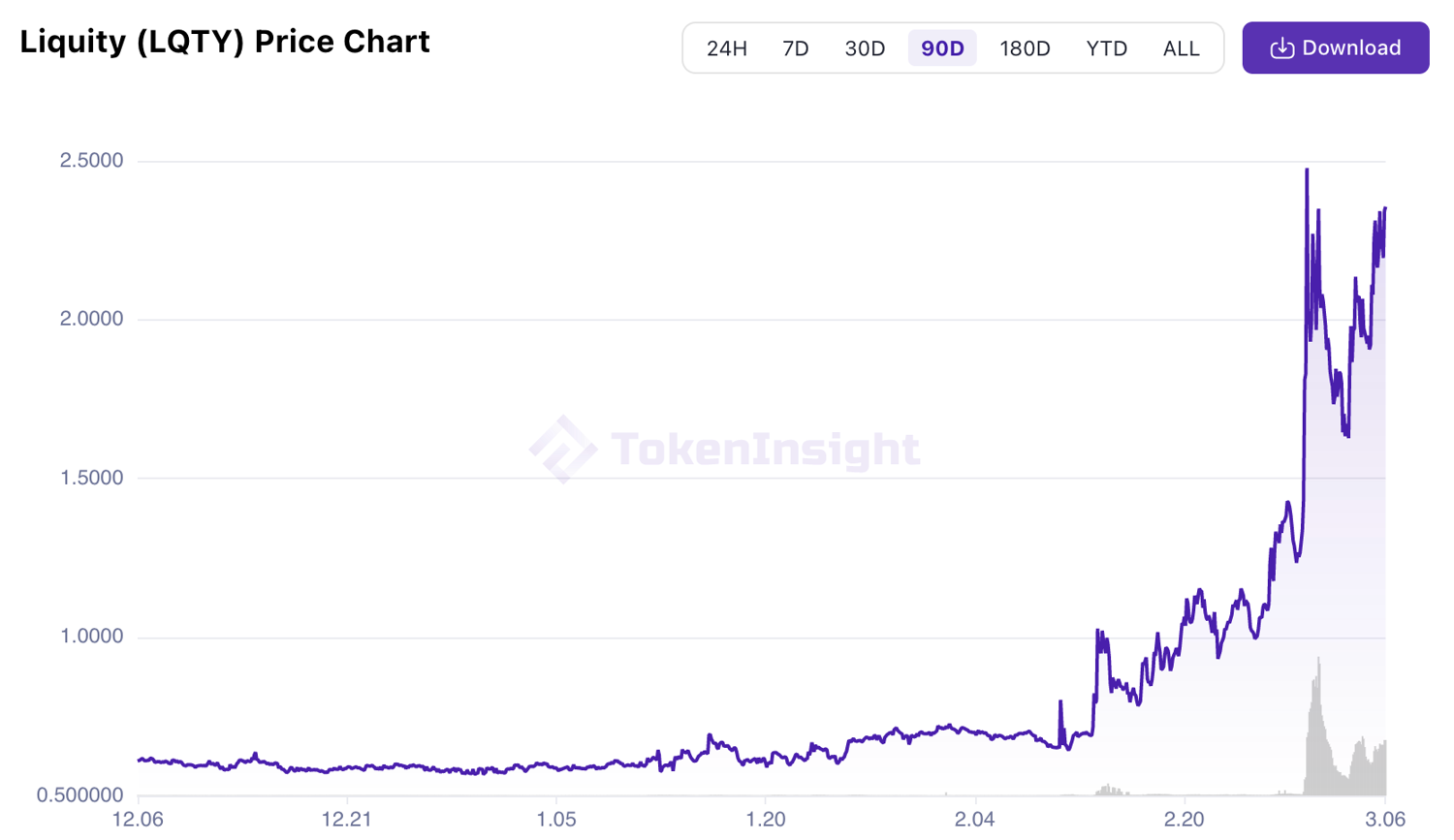
Task: Click the download arrow icon
Action: tap(1281, 48)
